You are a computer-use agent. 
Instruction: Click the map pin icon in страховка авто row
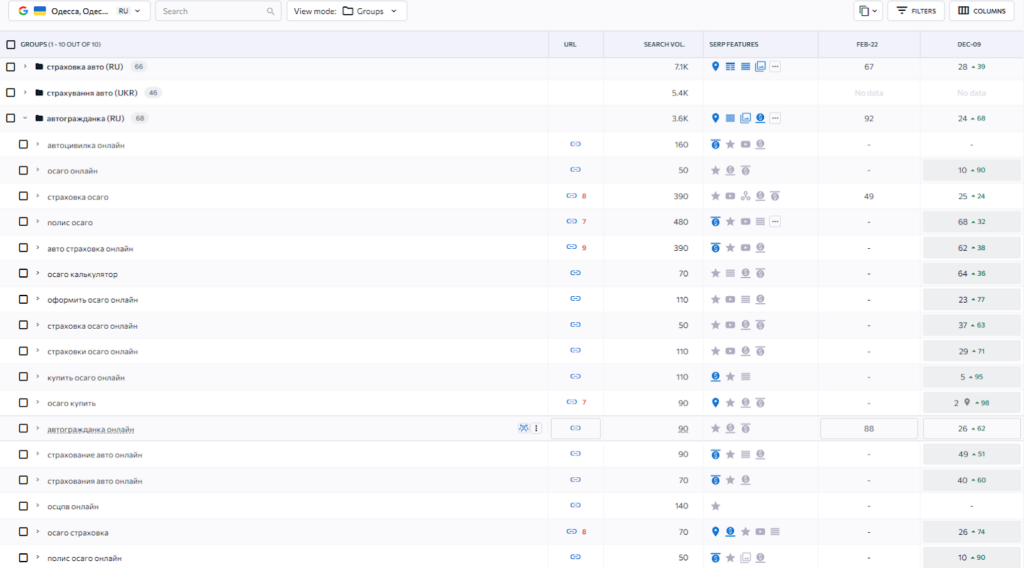point(715,66)
